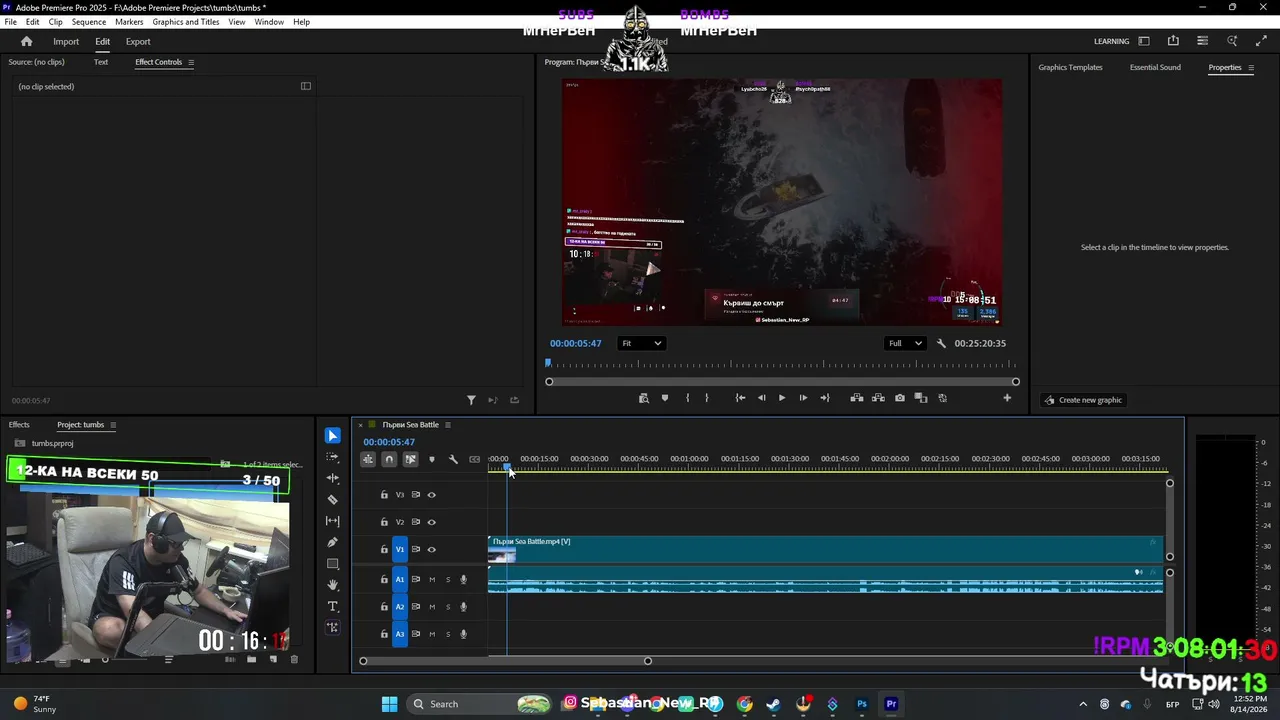This screenshot has width=1280, height=720.
Task: Click the filter icon in Effect Controls
Action: pos(471,400)
